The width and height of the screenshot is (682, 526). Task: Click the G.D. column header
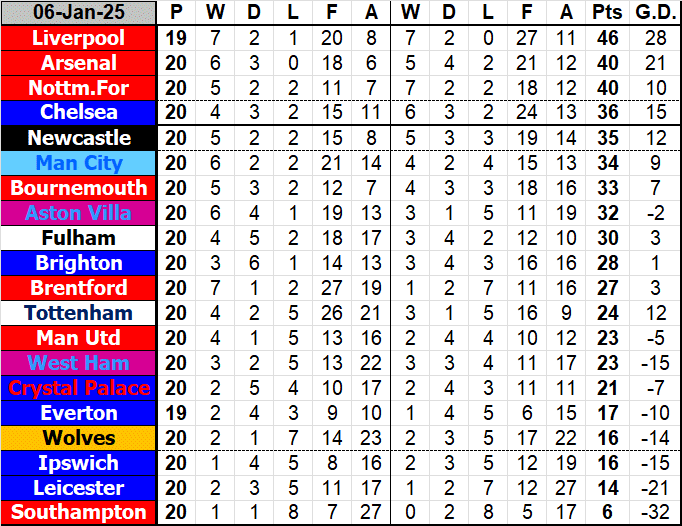pyautogui.click(x=655, y=13)
